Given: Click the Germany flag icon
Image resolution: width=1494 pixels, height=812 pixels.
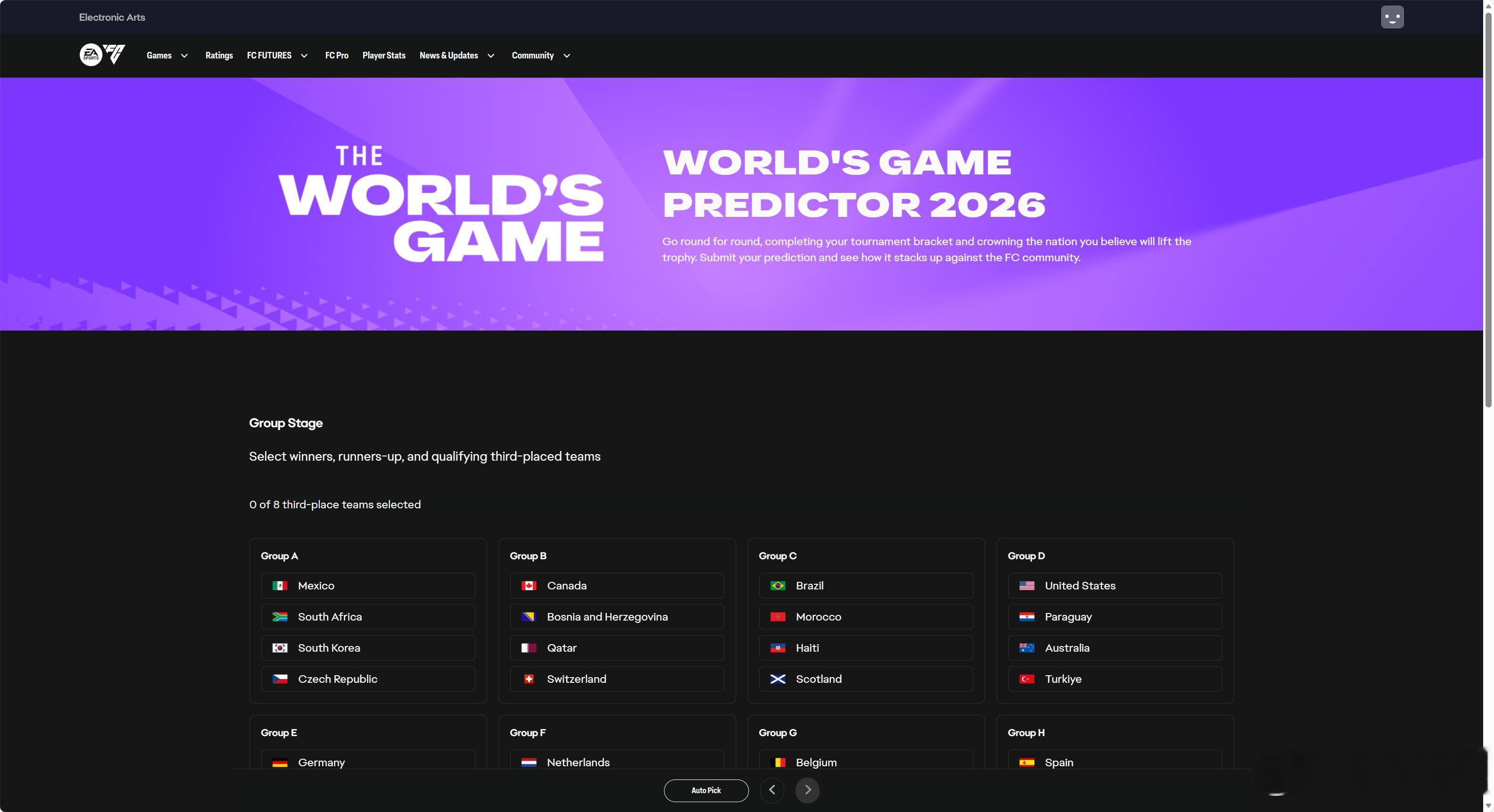Looking at the screenshot, I should [280, 762].
